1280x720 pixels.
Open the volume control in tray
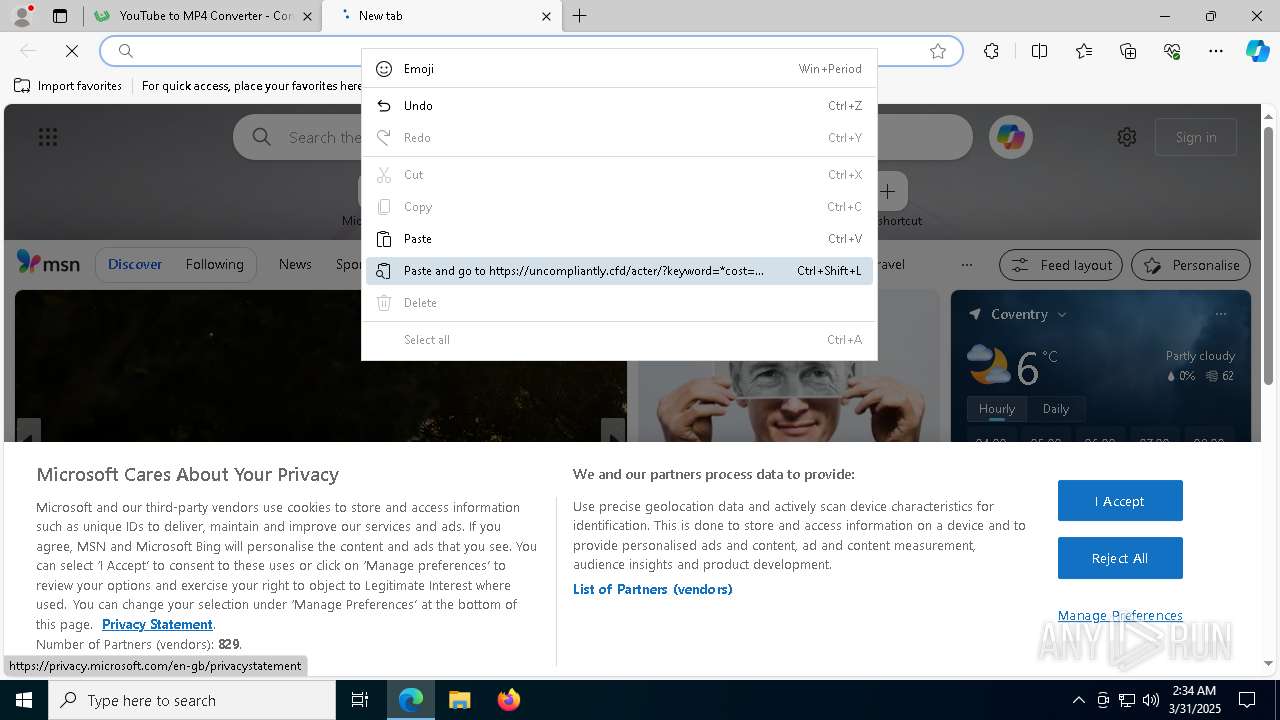point(1151,700)
